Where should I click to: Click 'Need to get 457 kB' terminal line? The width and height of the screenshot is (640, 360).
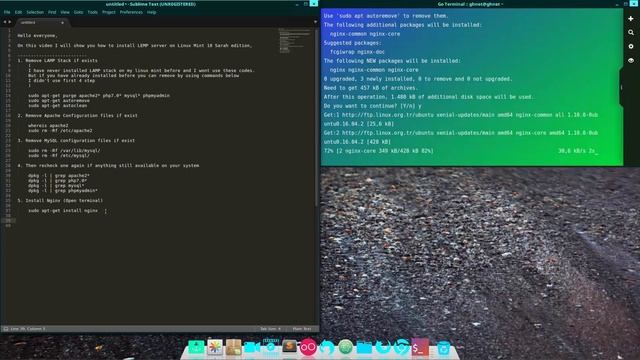(x=371, y=88)
